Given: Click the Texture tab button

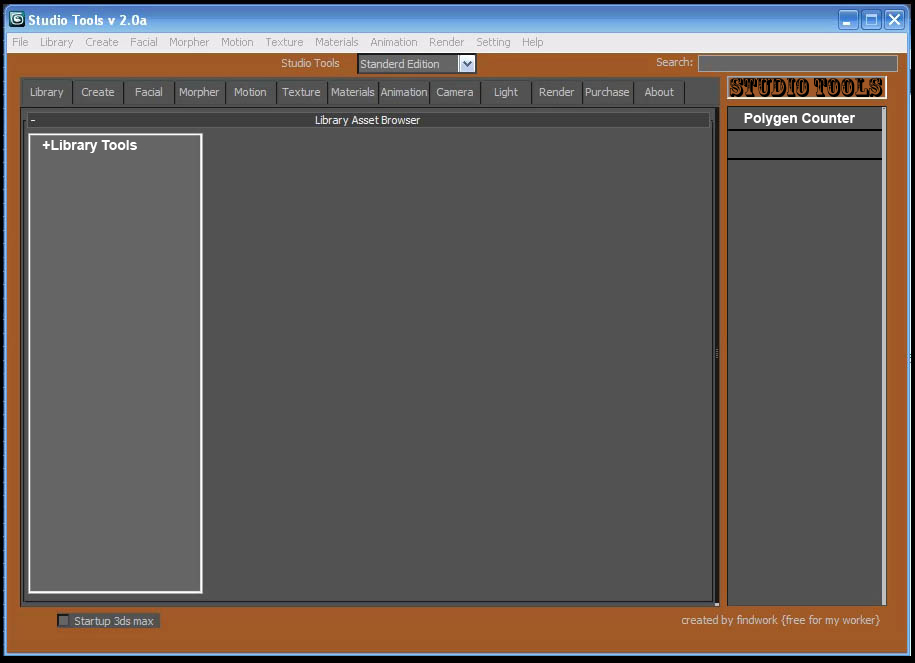Looking at the screenshot, I should coord(301,92).
